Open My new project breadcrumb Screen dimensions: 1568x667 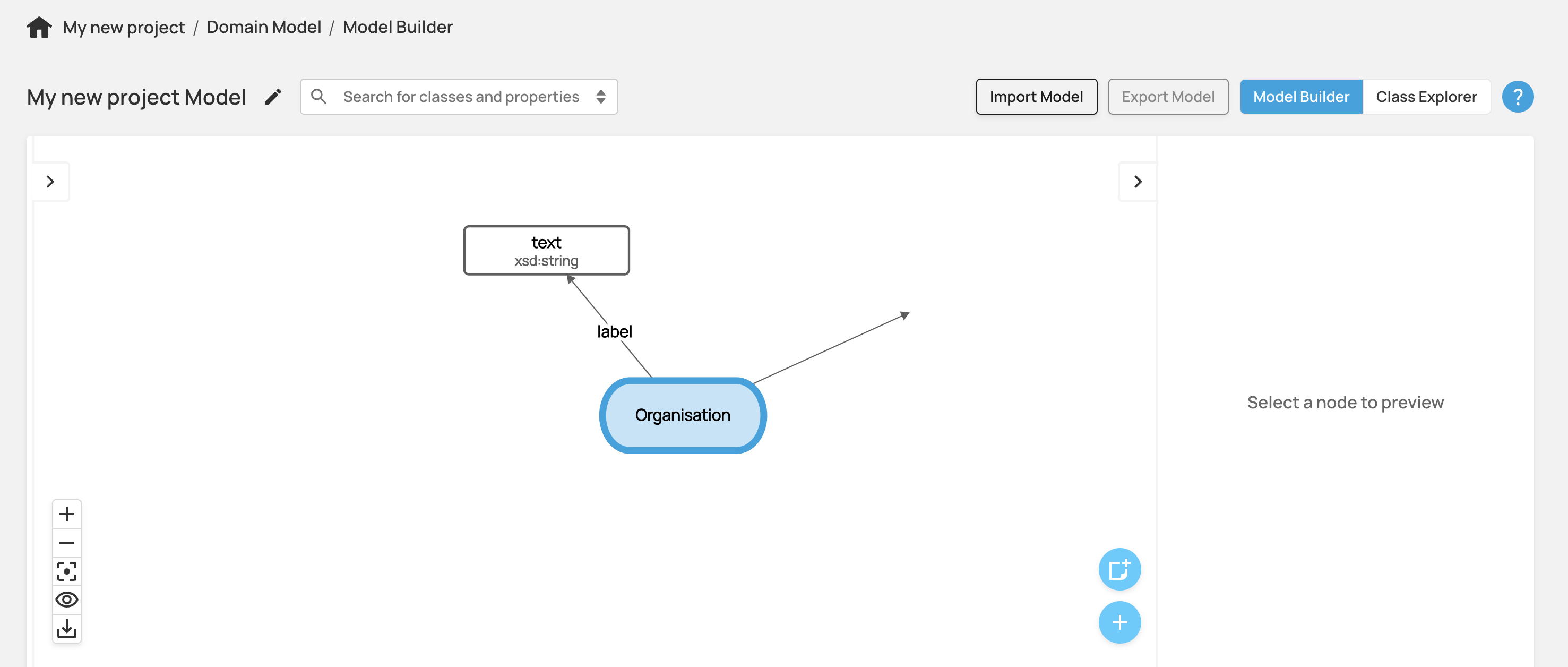[124, 28]
